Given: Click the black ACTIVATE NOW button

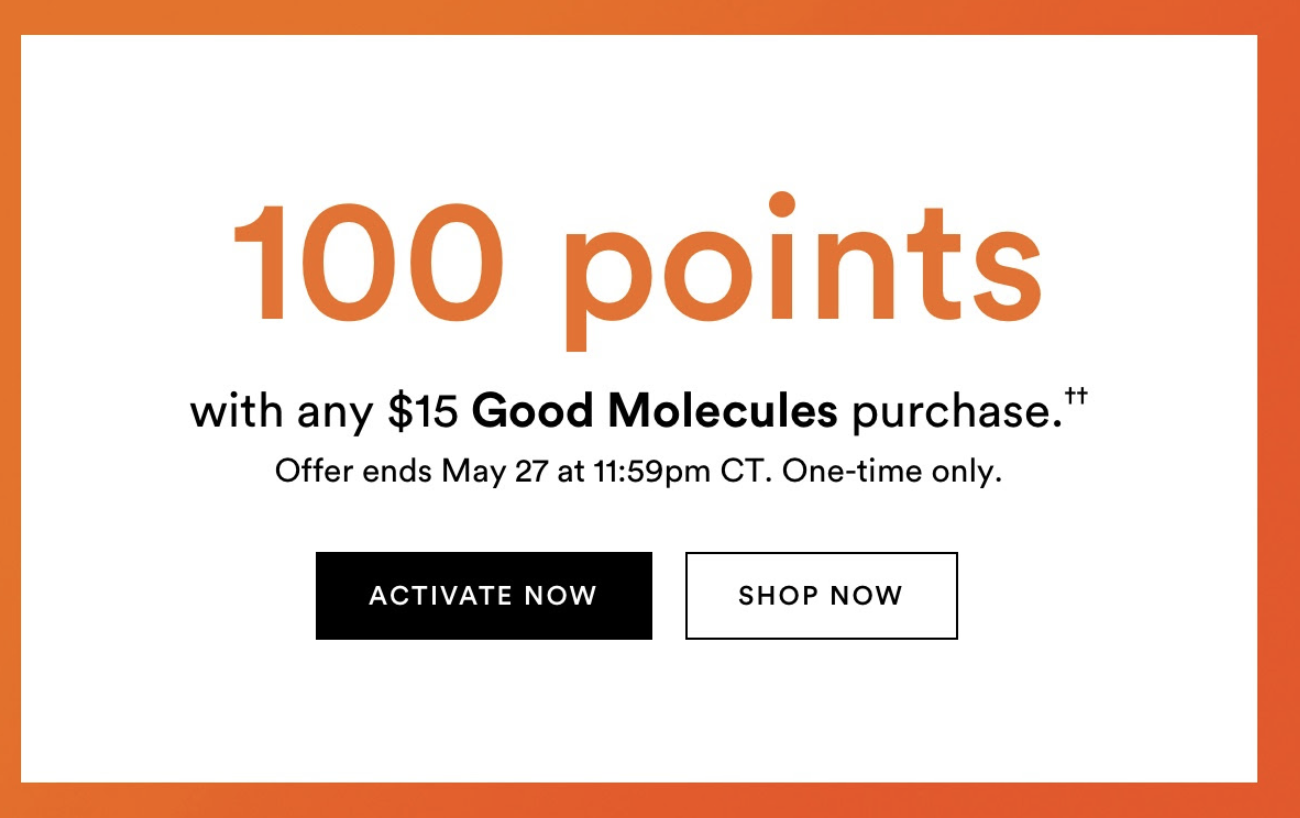Looking at the screenshot, I should click(x=483, y=596).
